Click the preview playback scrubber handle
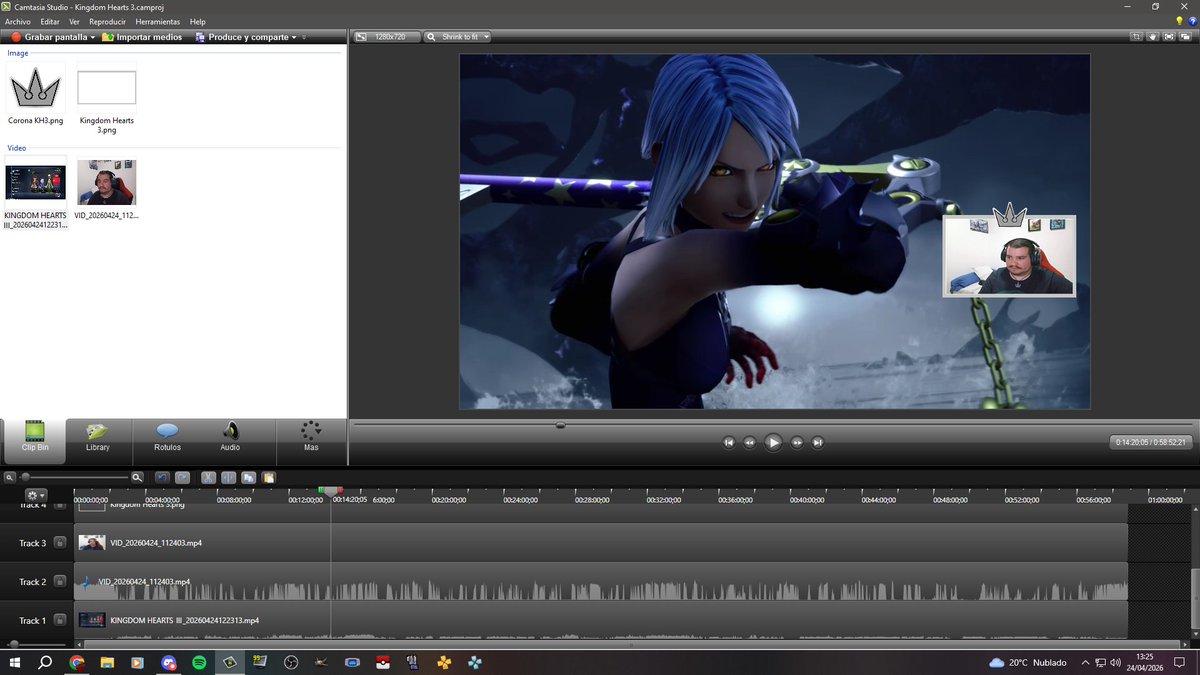Screen dimensions: 1200x675 [560, 425]
